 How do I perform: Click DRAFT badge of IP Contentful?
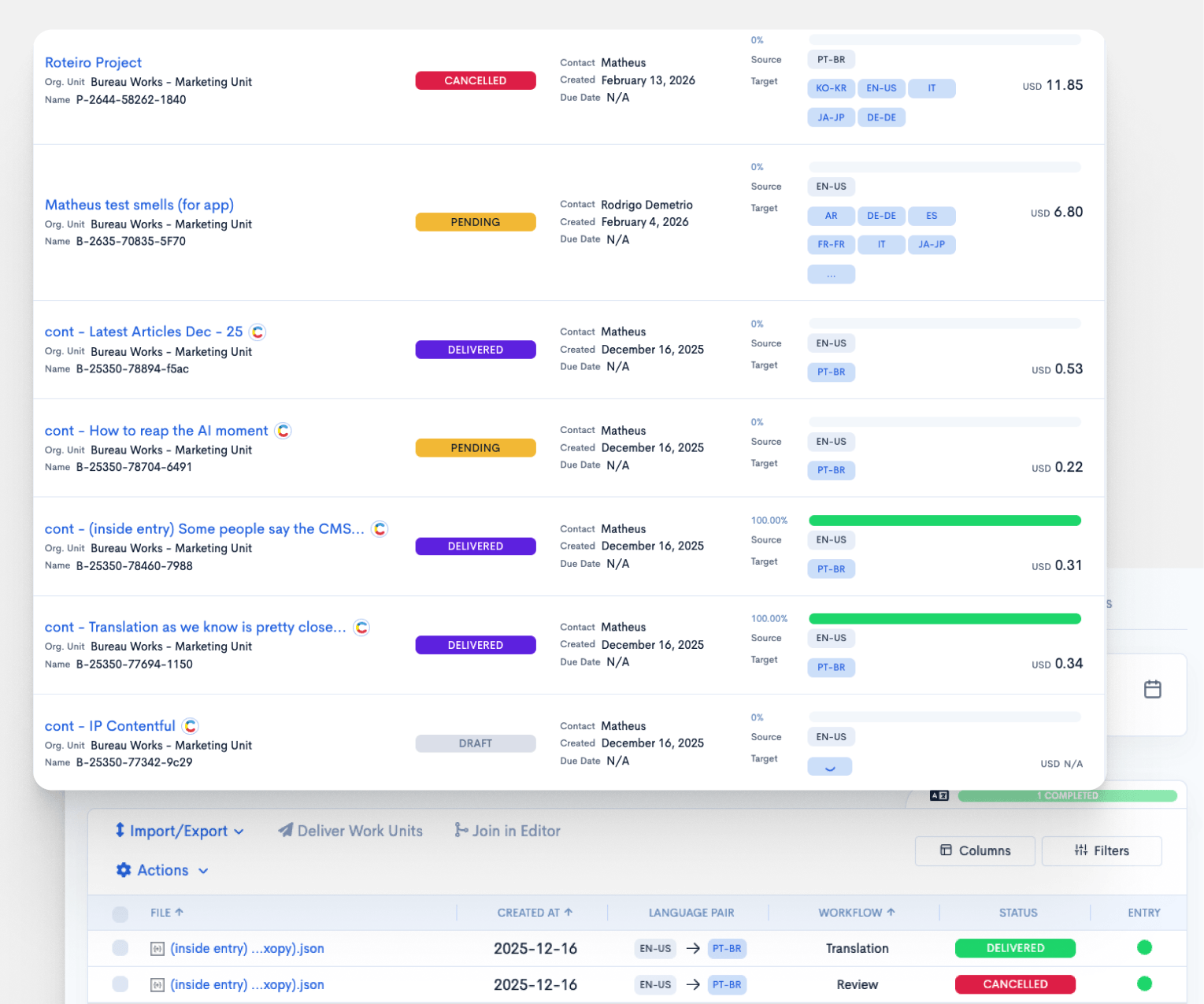[x=476, y=743]
